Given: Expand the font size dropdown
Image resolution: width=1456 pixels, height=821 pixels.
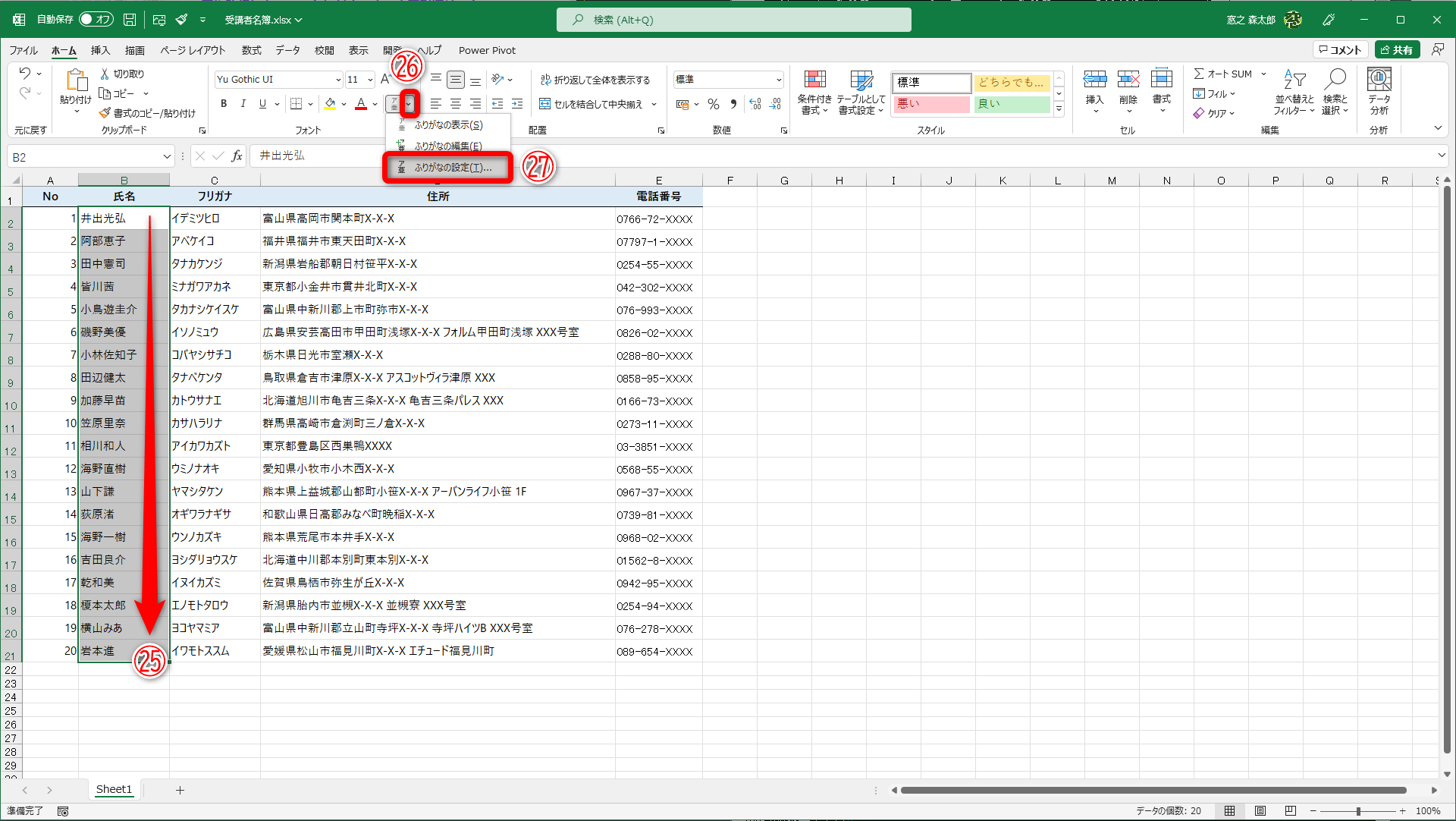Looking at the screenshot, I should coord(371,79).
